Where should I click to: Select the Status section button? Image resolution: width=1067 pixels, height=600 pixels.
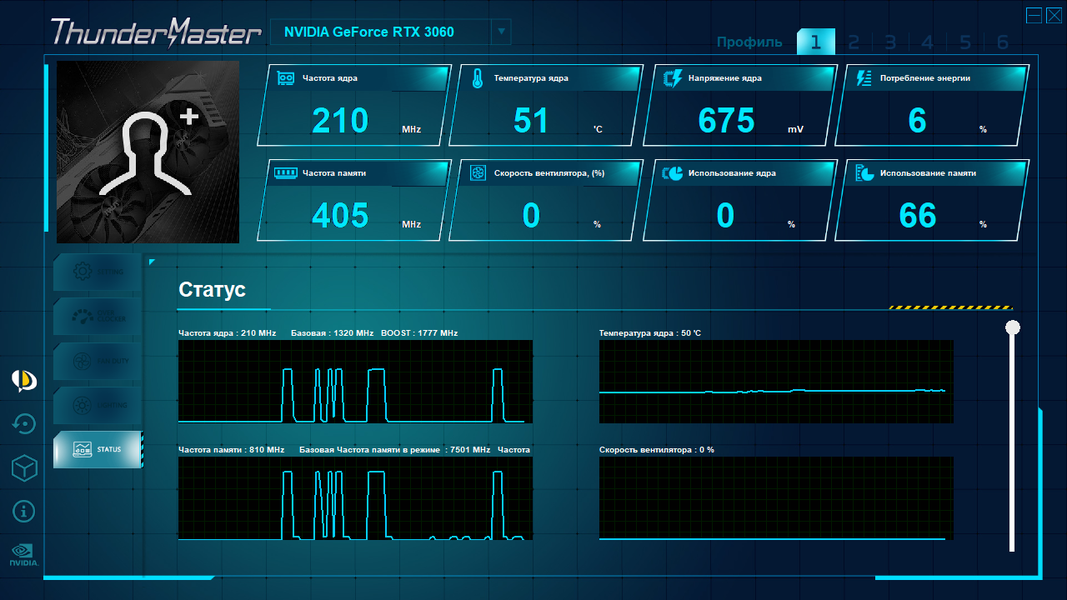pyautogui.click(x=98, y=450)
